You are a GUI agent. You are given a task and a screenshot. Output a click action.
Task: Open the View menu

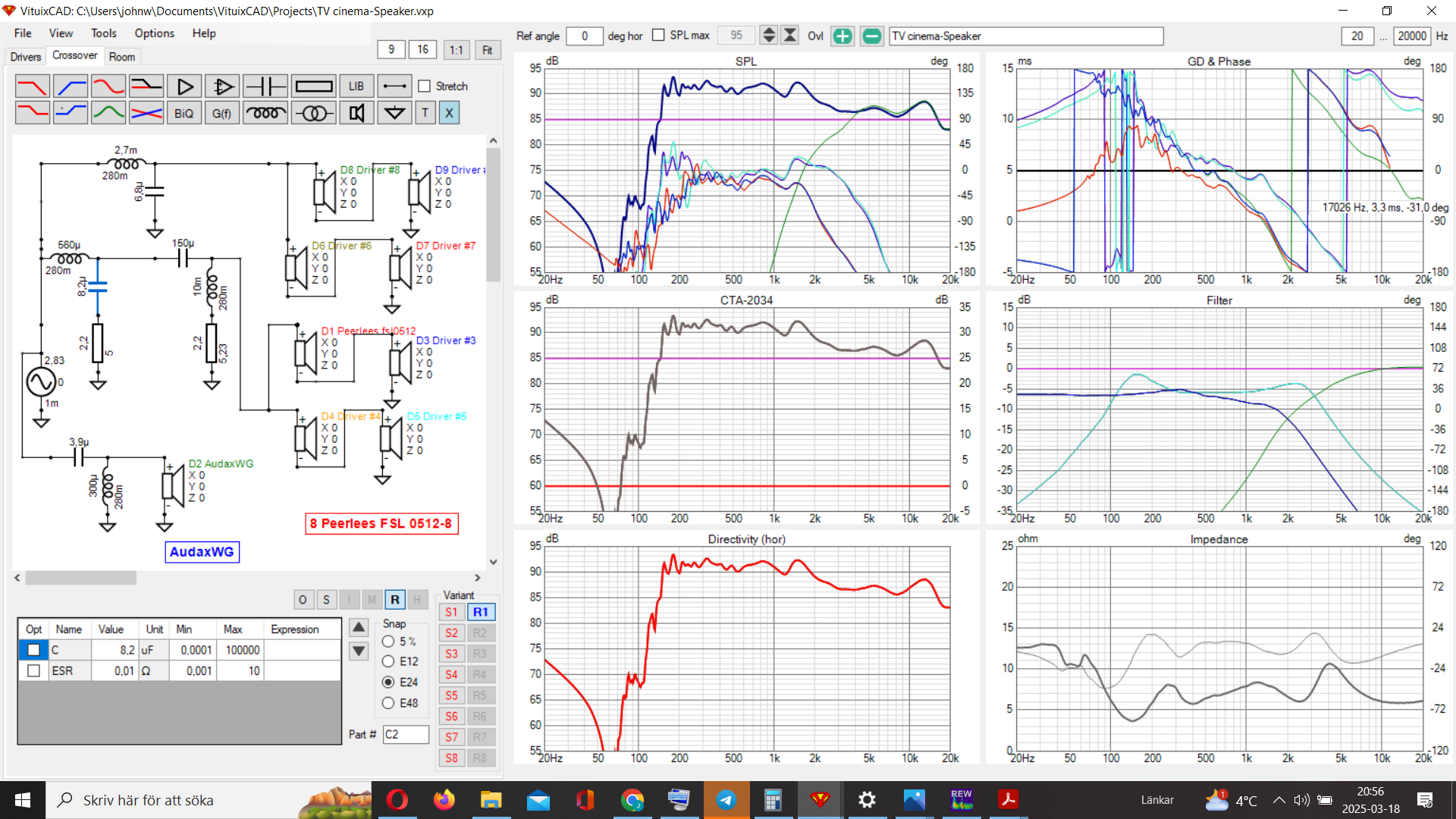pos(61,33)
